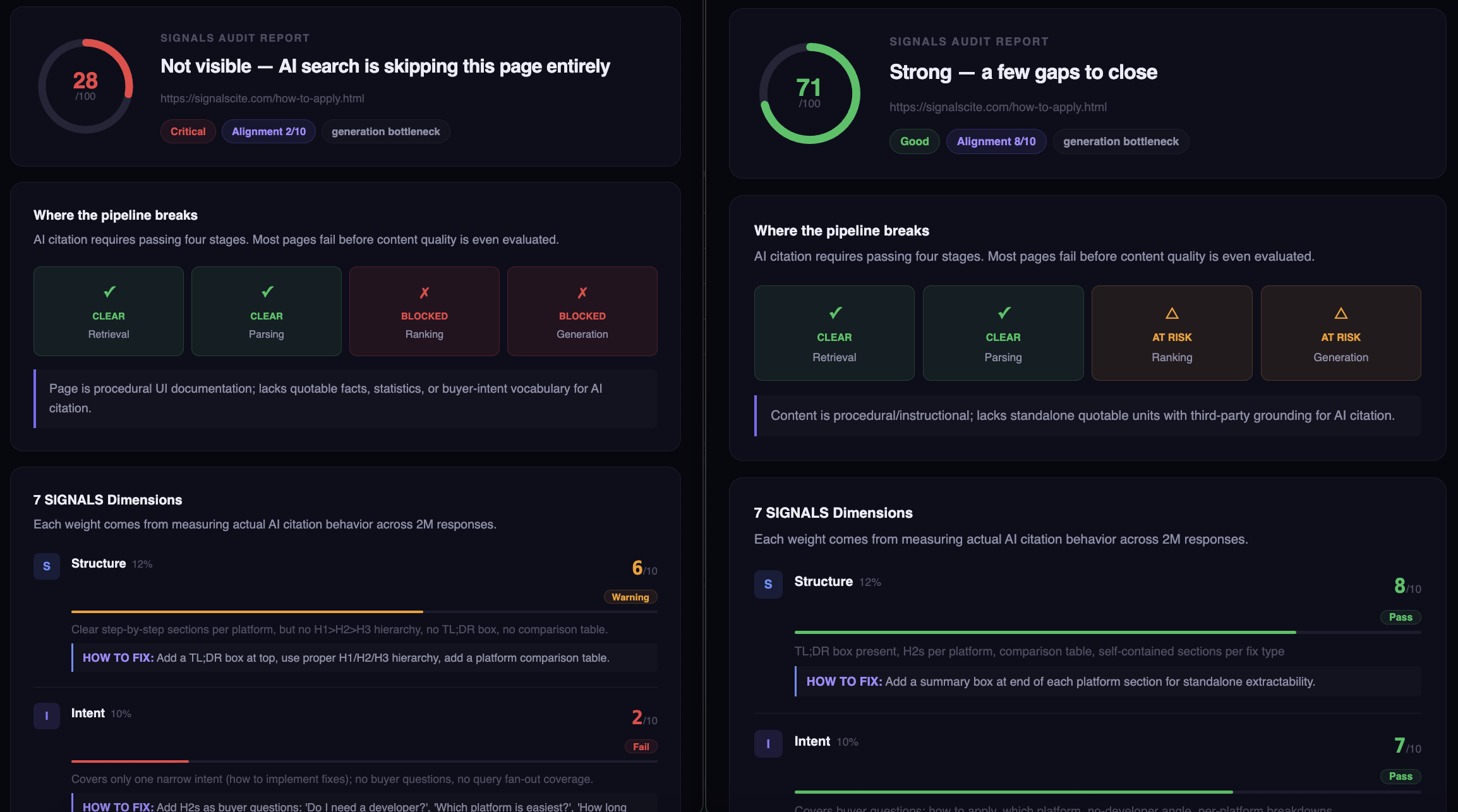Click the I Intent icon in the right report
Image resolution: width=1458 pixels, height=812 pixels.
(768, 744)
